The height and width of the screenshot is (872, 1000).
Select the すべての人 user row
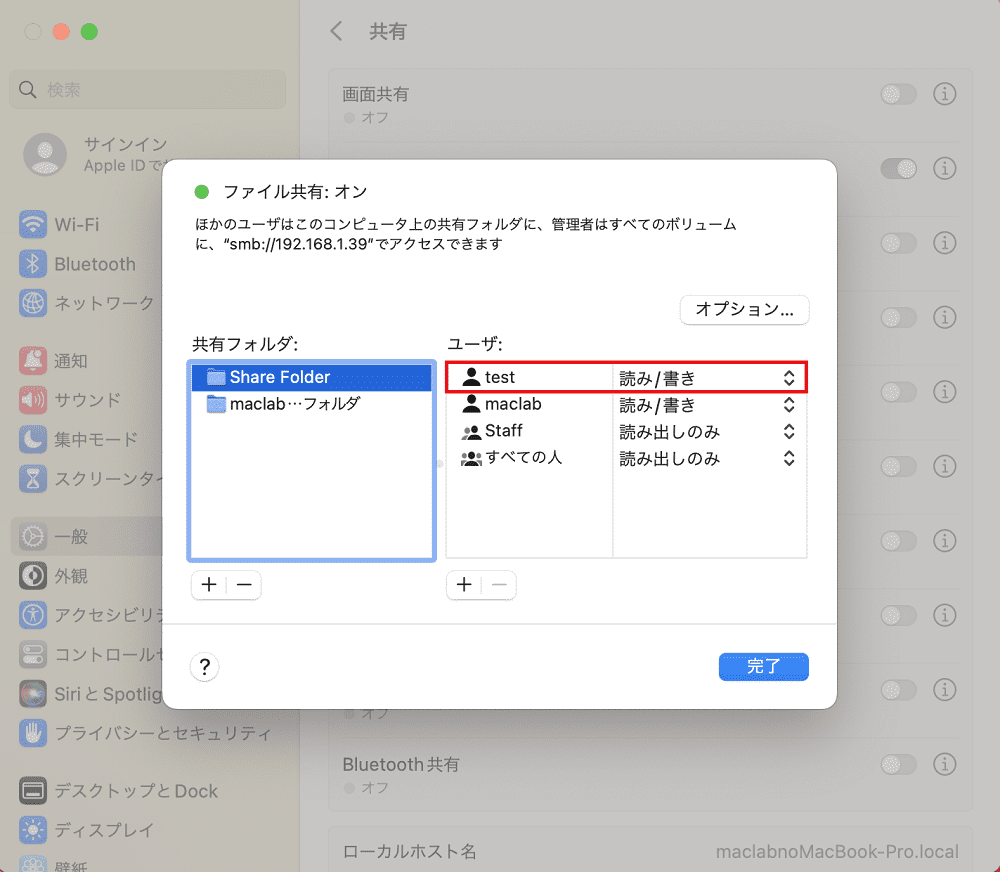[626, 458]
